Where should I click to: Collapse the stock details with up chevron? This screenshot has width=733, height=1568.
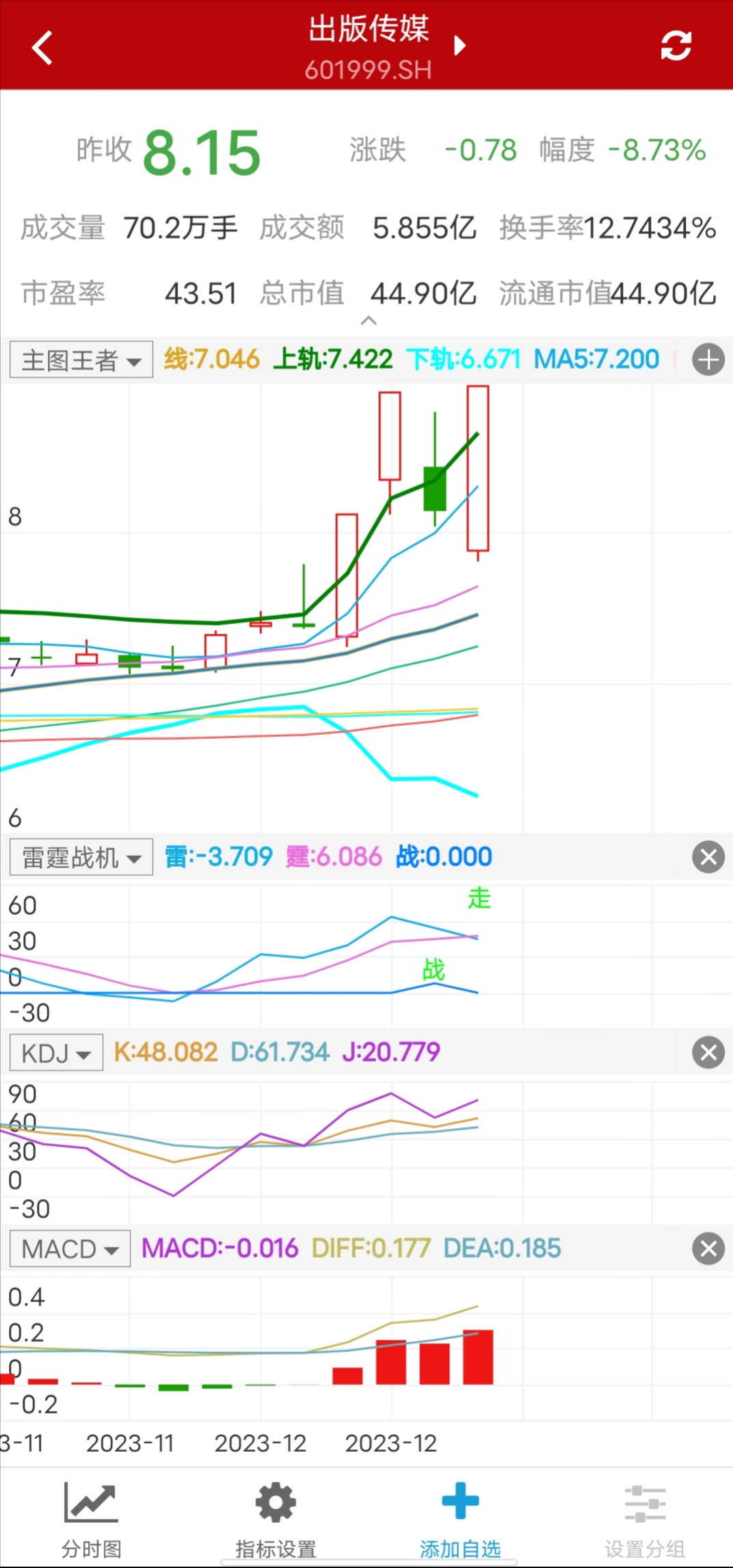[x=369, y=320]
